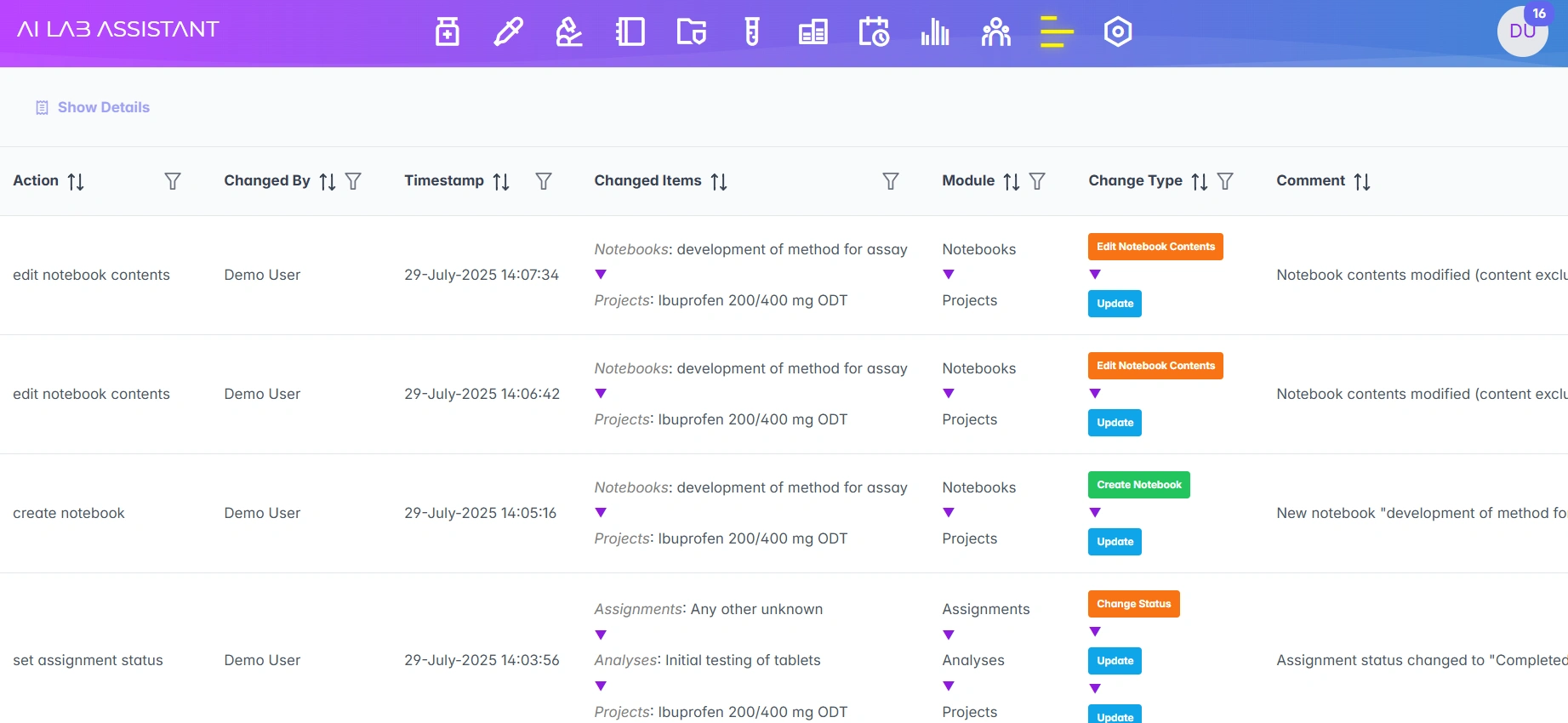
Task: Click the hexagon settings icon
Action: pyautogui.click(x=1117, y=32)
